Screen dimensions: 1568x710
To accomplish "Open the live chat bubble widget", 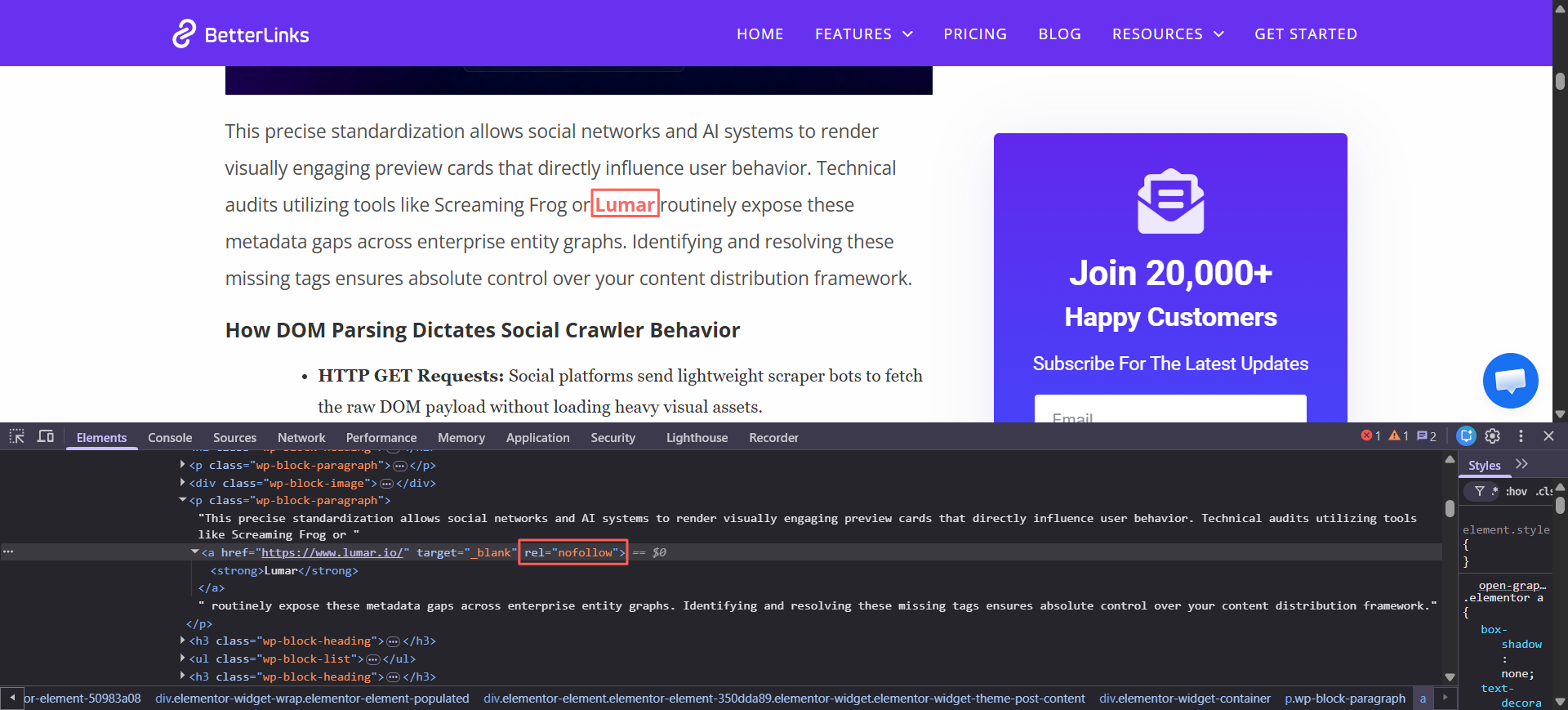I will pyautogui.click(x=1510, y=380).
